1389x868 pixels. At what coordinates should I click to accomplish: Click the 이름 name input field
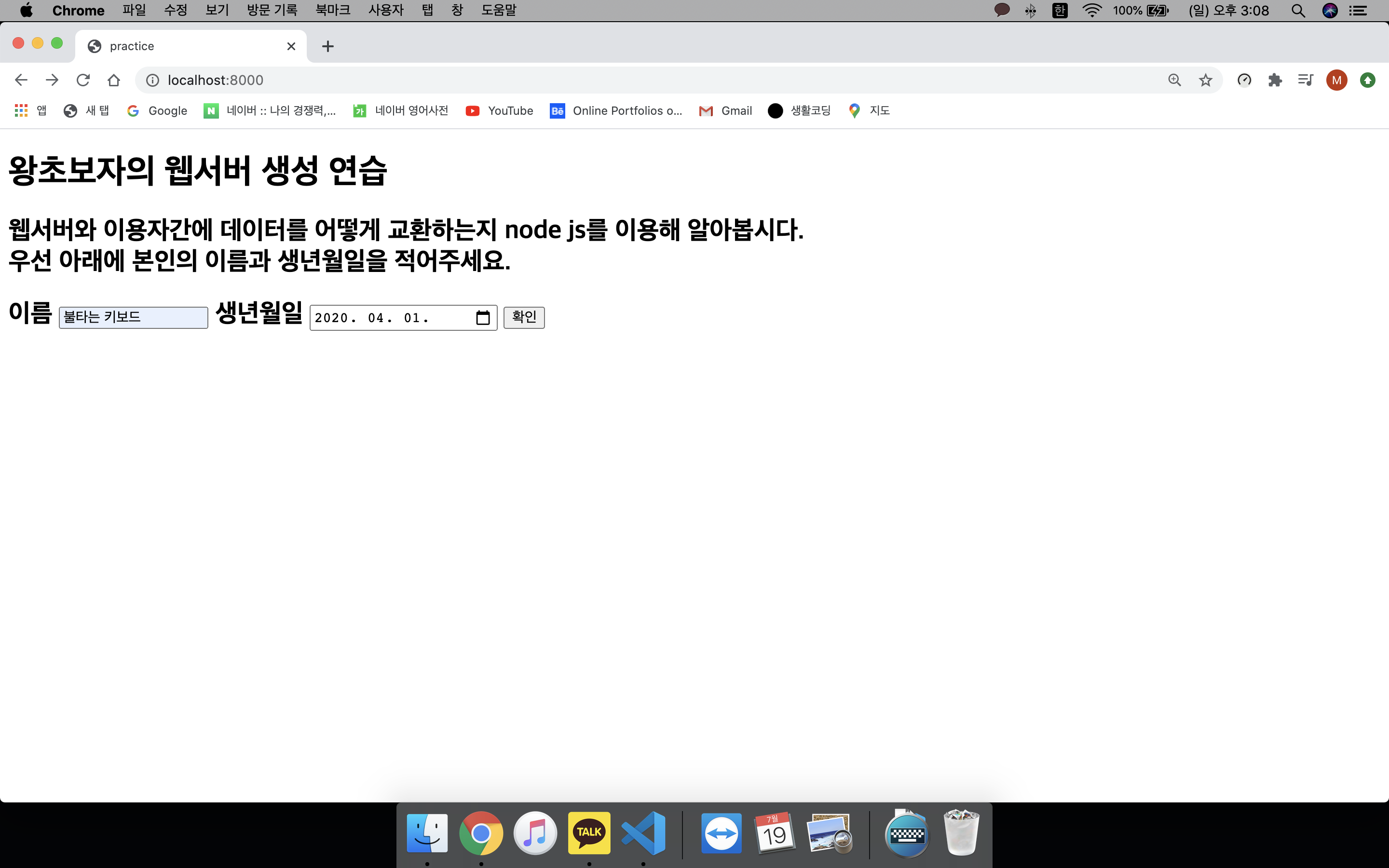pyautogui.click(x=133, y=317)
